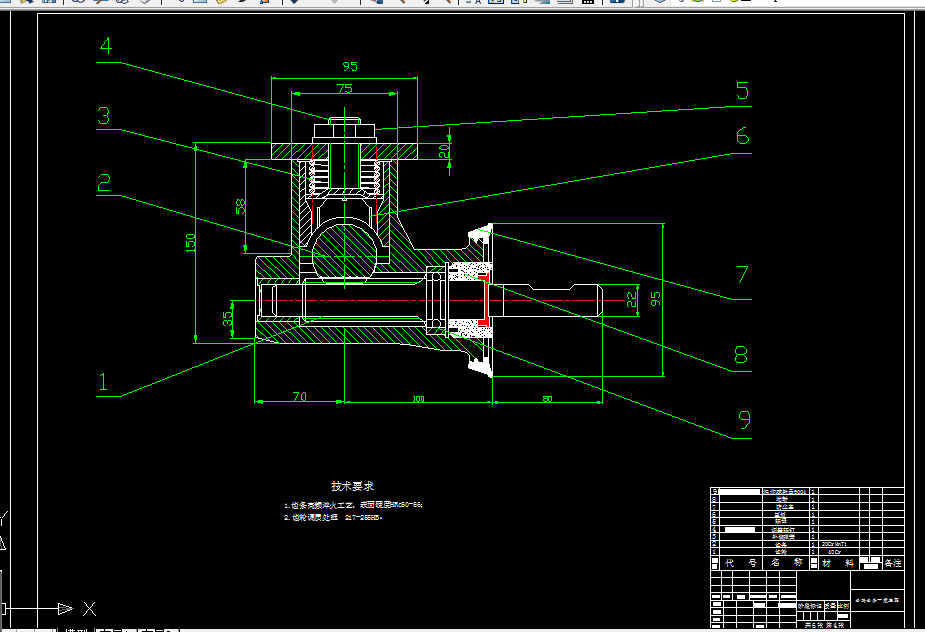Pick the vertical 95 flange dimension at right
This screenshot has height=632, width=925.
tap(655, 299)
